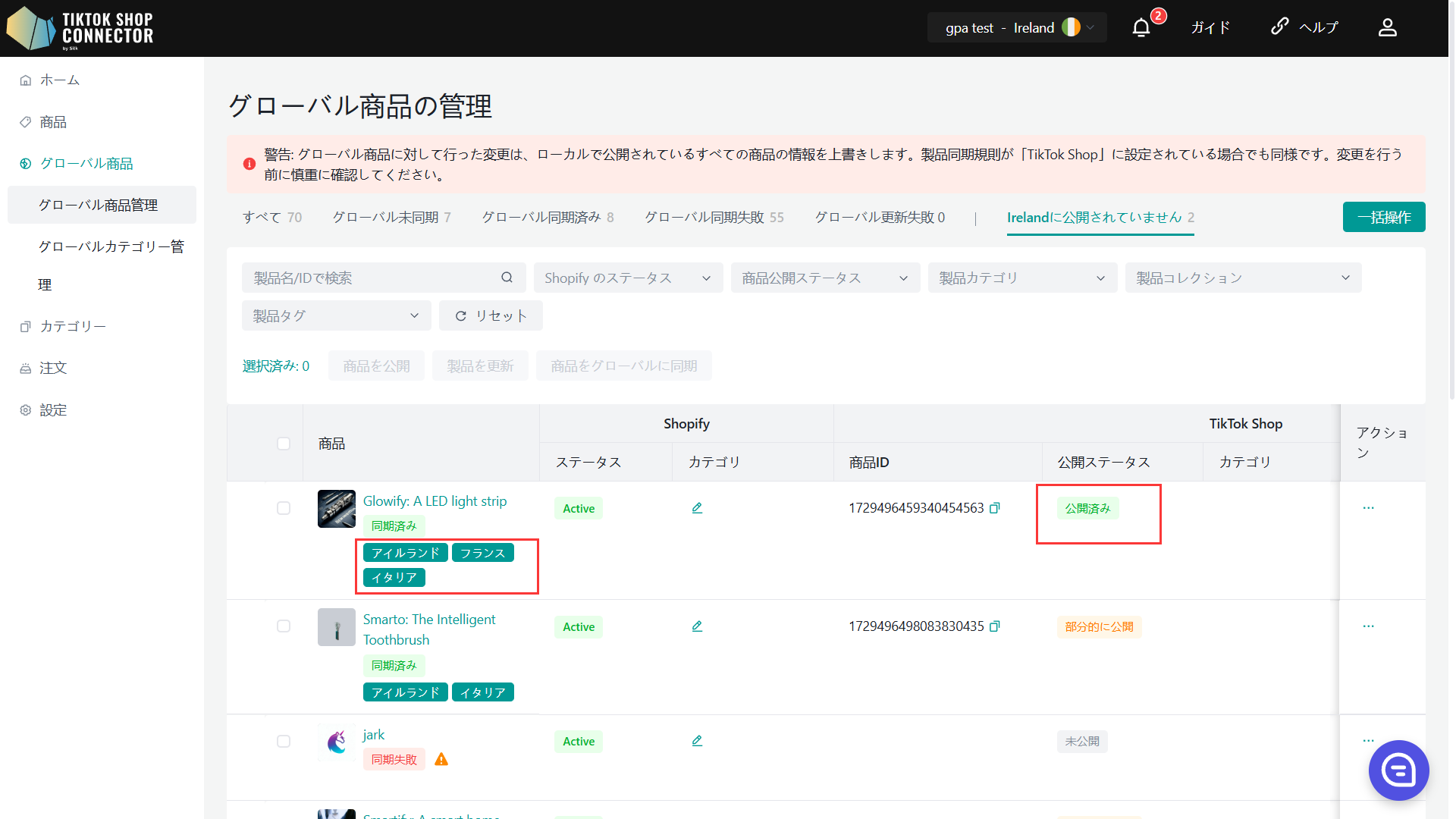Edit Shopify category for jark row
This screenshot has width=1456, height=819.
(x=697, y=741)
